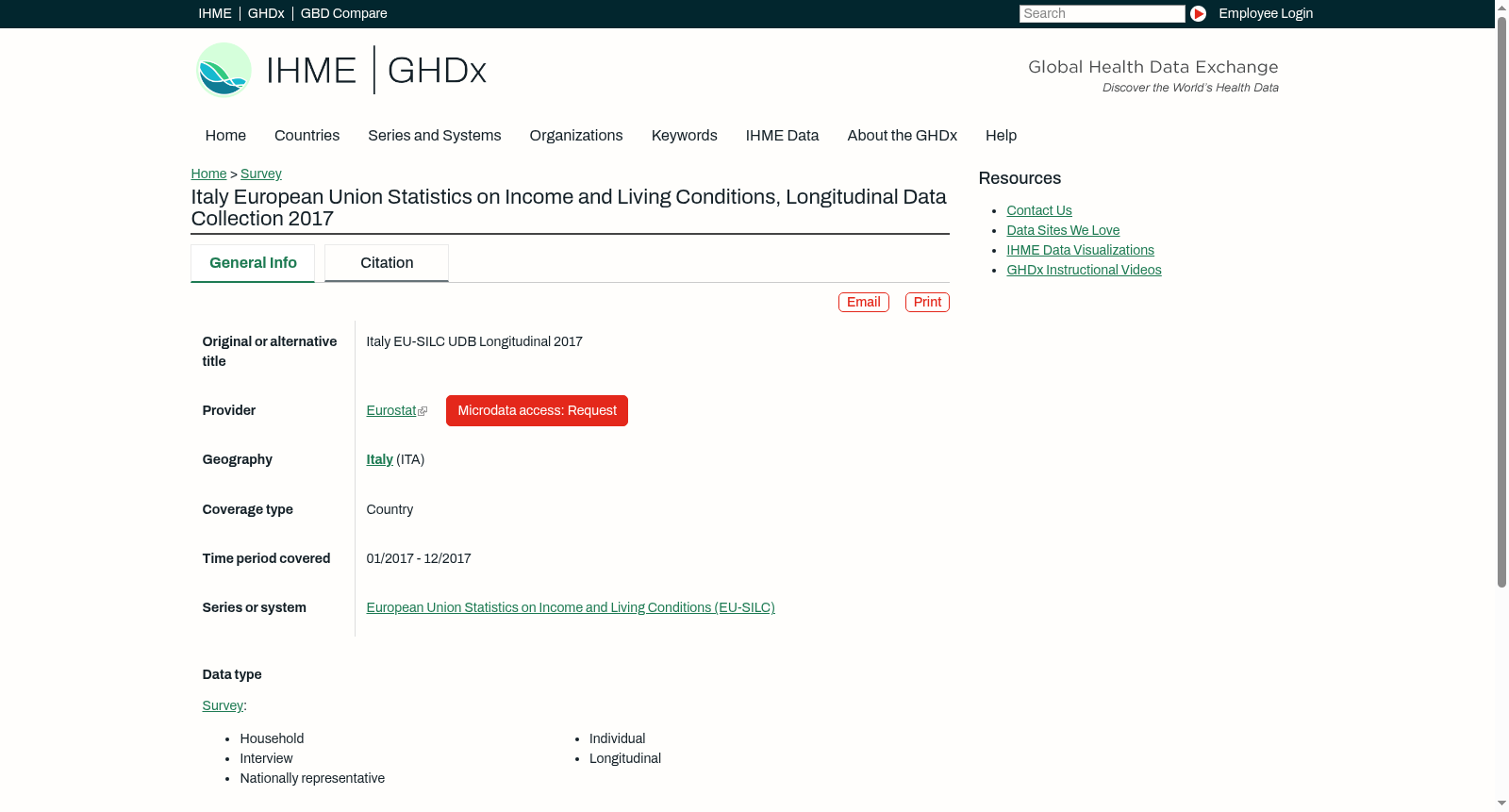Click the page vertical scrollbar thumb
The width and height of the screenshot is (1509, 812).
pyautogui.click(x=1501, y=302)
